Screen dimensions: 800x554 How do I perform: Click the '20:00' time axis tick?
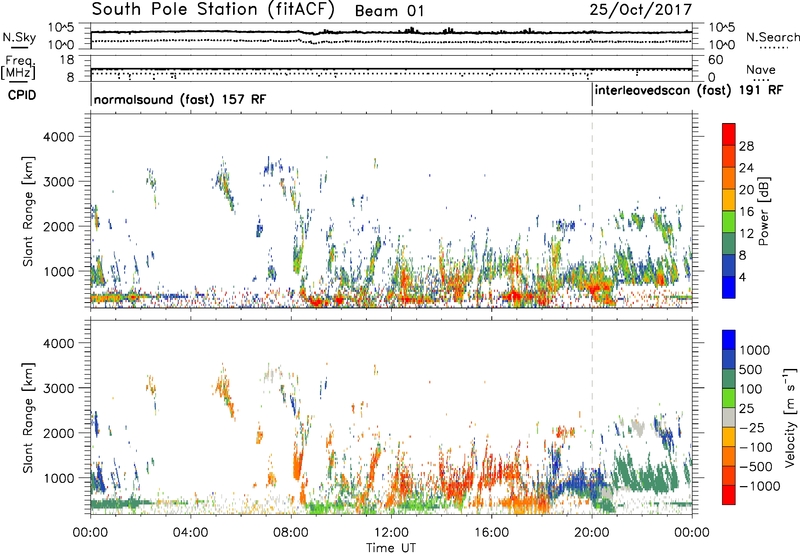click(x=592, y=533)
